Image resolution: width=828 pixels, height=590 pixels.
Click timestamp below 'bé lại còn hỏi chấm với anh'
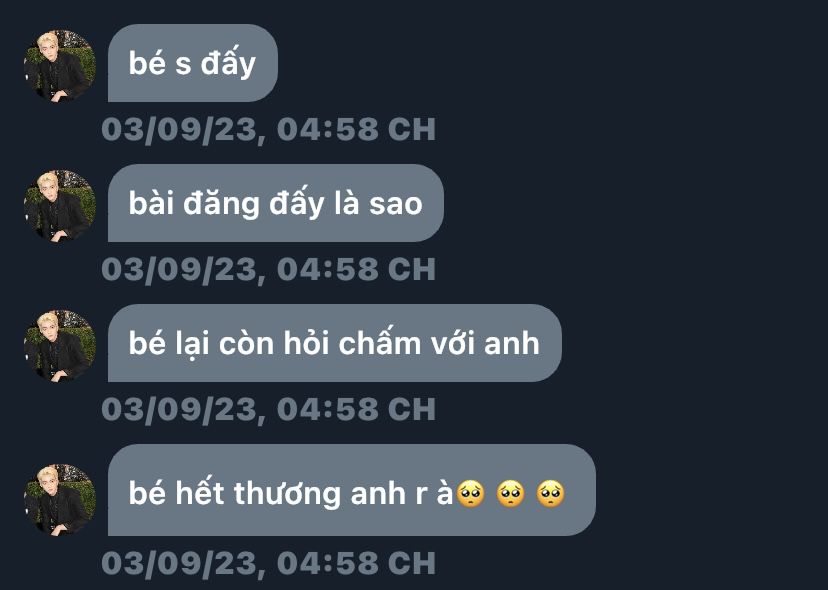pyautogui.click(x=268, y=409)
